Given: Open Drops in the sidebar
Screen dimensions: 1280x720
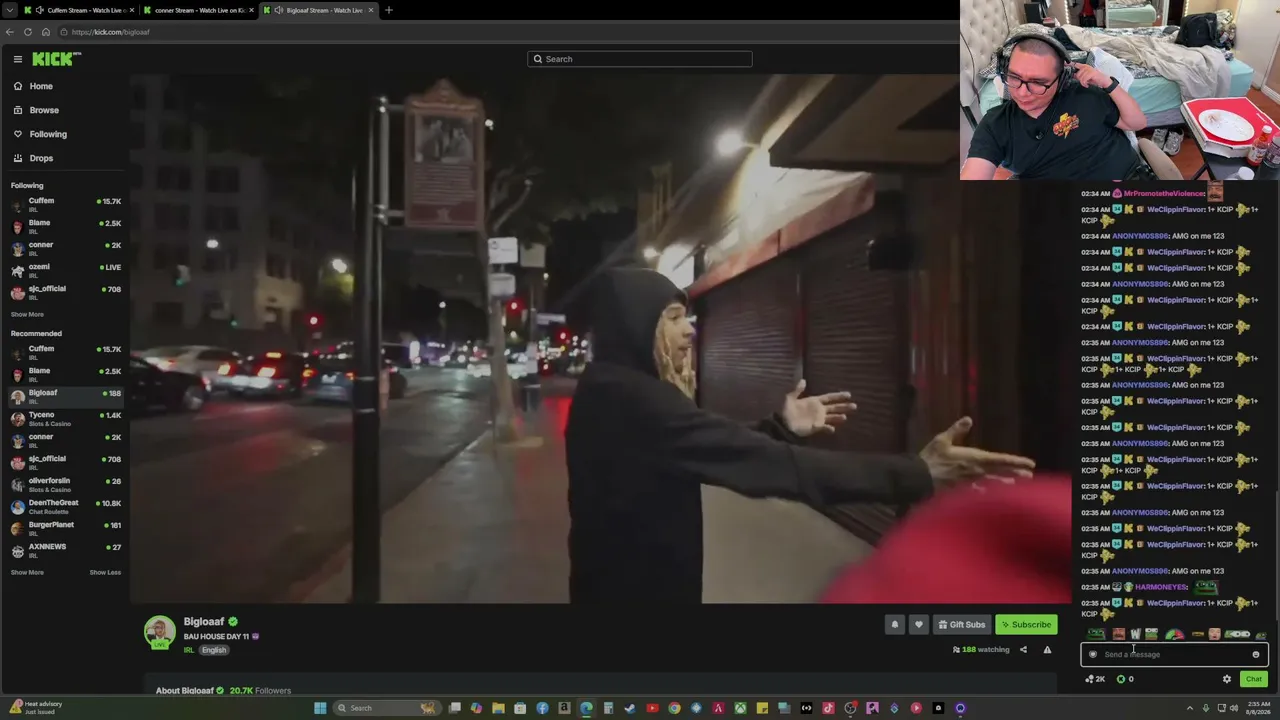Looking at the screenshot, I should click(41, 158).
